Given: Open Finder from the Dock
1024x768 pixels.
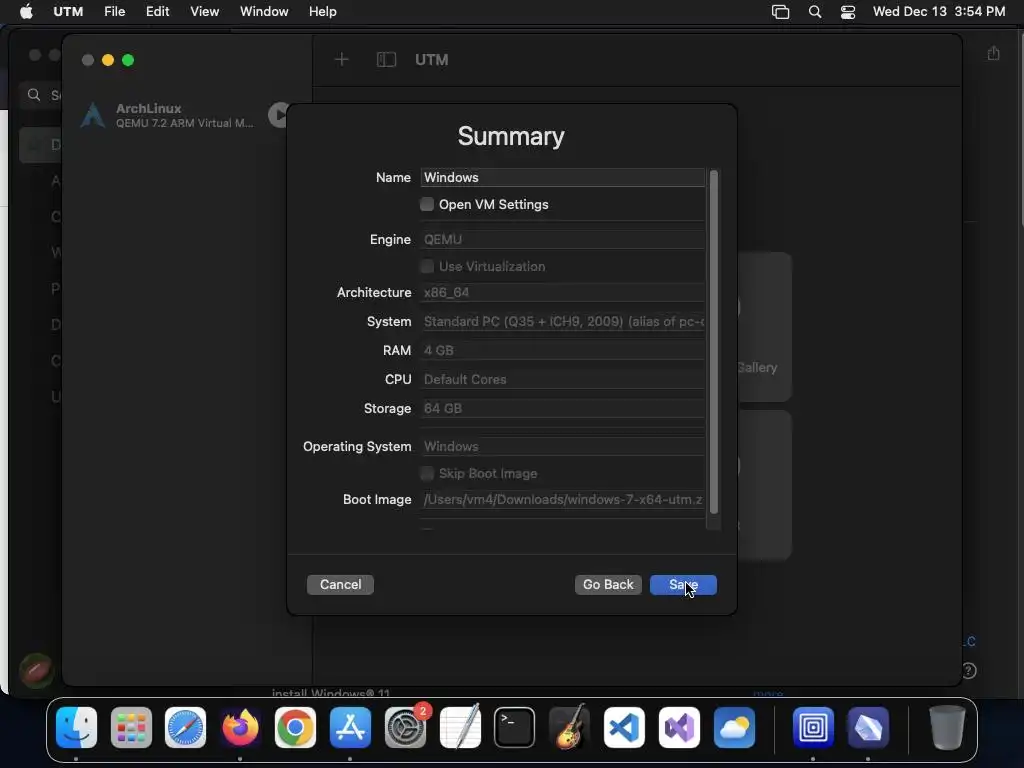Looking at the screenshot, I should pyautogui.click(x=76, y=727).
